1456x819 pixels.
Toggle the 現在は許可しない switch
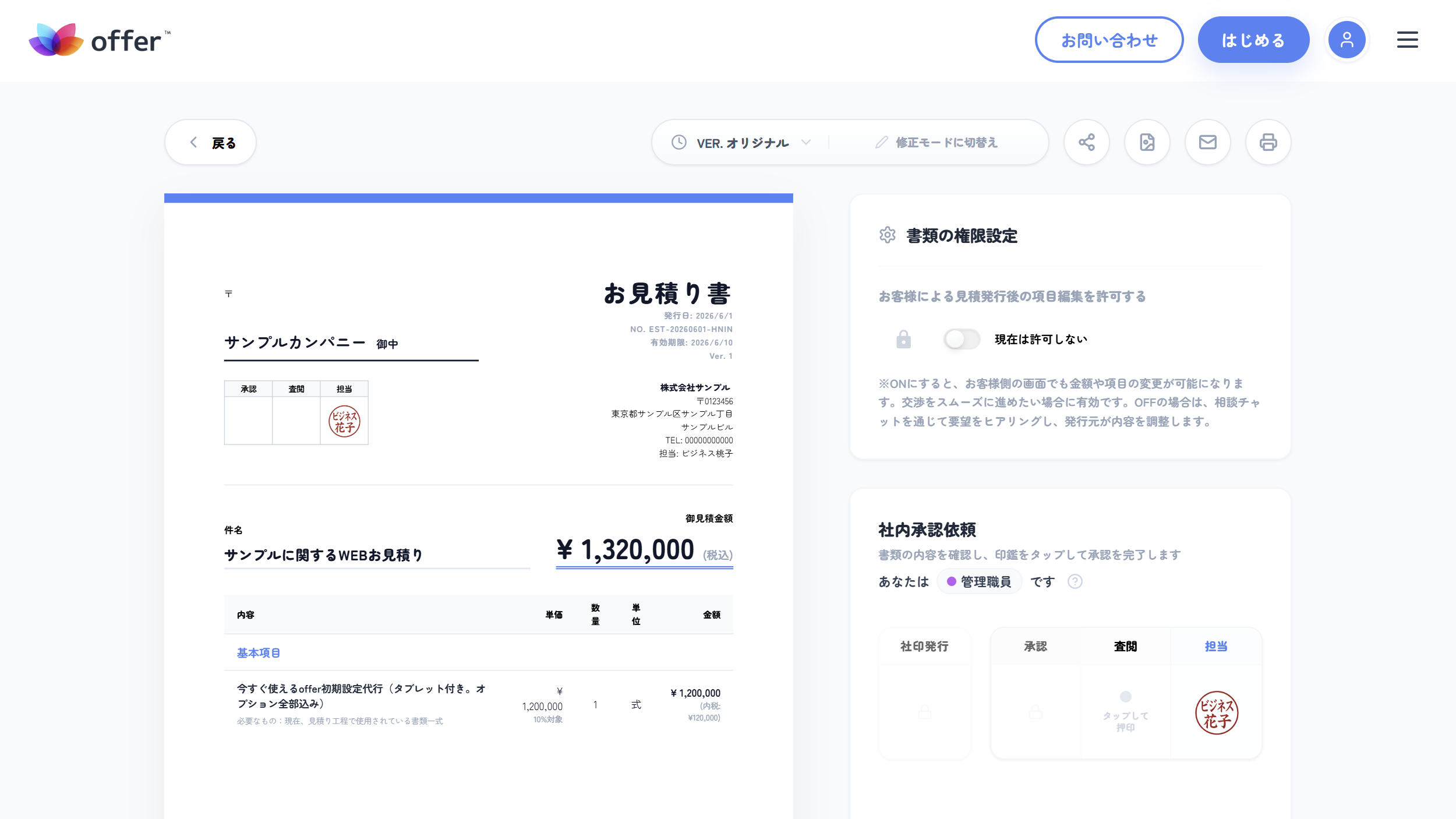962,339
